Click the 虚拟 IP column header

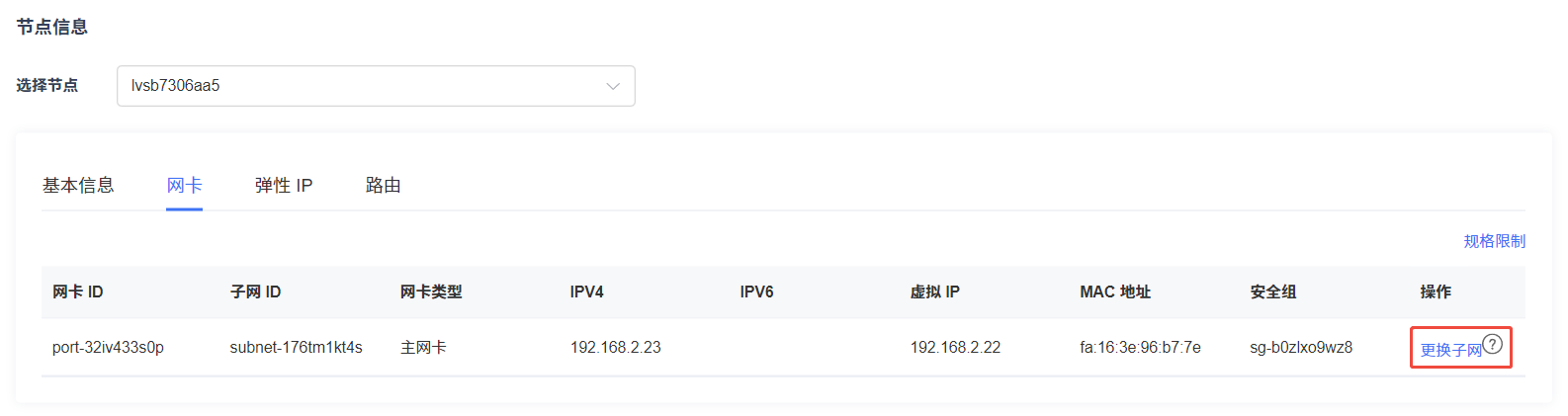[935, 292]
